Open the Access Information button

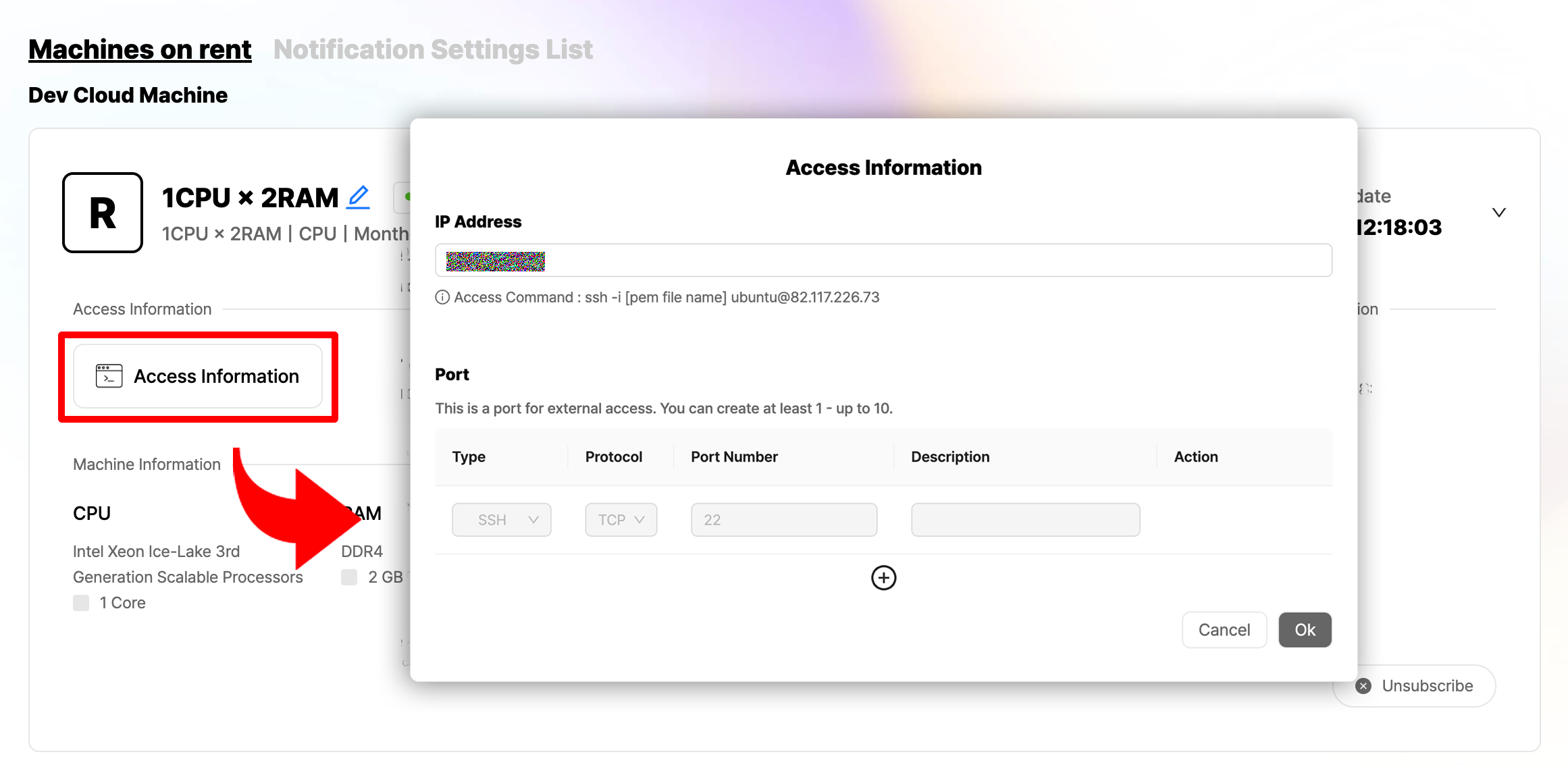[x=198, y=376]
